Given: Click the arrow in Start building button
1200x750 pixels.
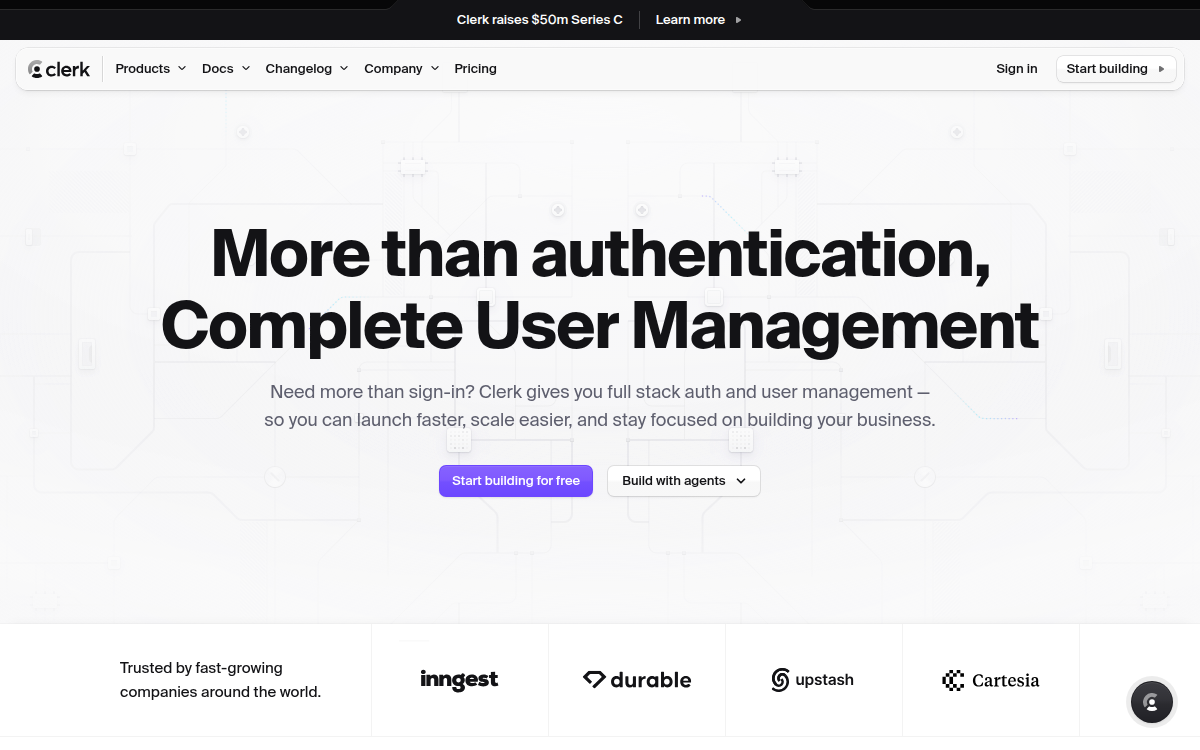Looking at the screenshot, I should click(1161, 69).
